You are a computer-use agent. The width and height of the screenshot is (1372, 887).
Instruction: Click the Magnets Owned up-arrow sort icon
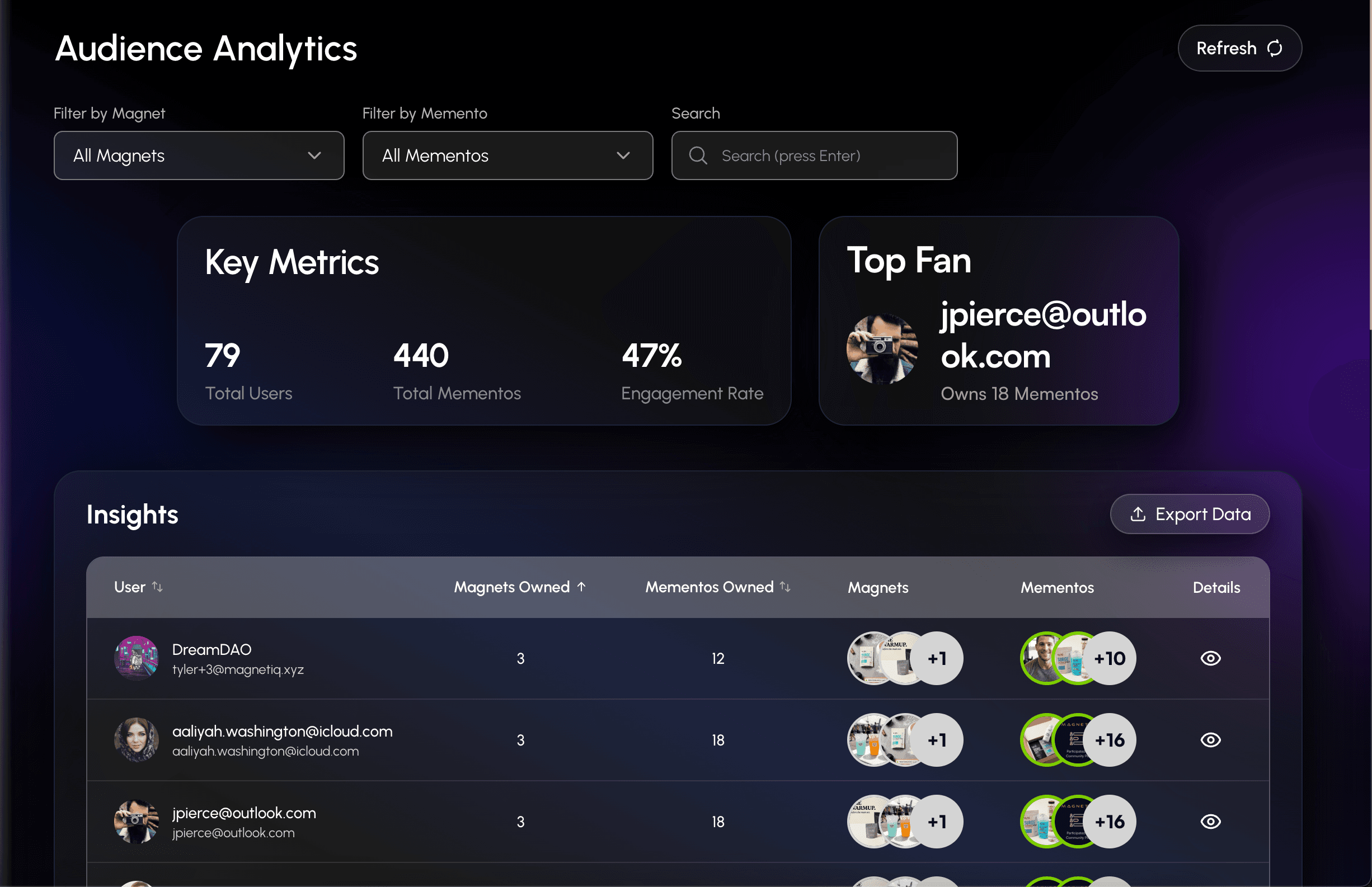point(581,587)
